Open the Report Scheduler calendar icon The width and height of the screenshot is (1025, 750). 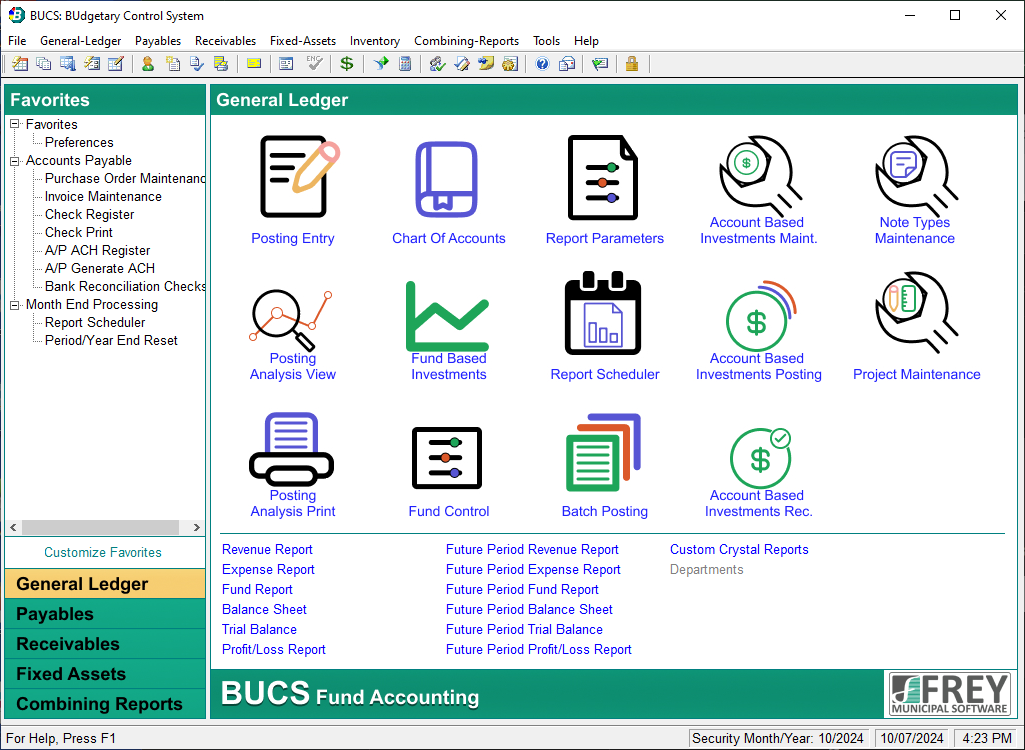[x=603, y=313]
